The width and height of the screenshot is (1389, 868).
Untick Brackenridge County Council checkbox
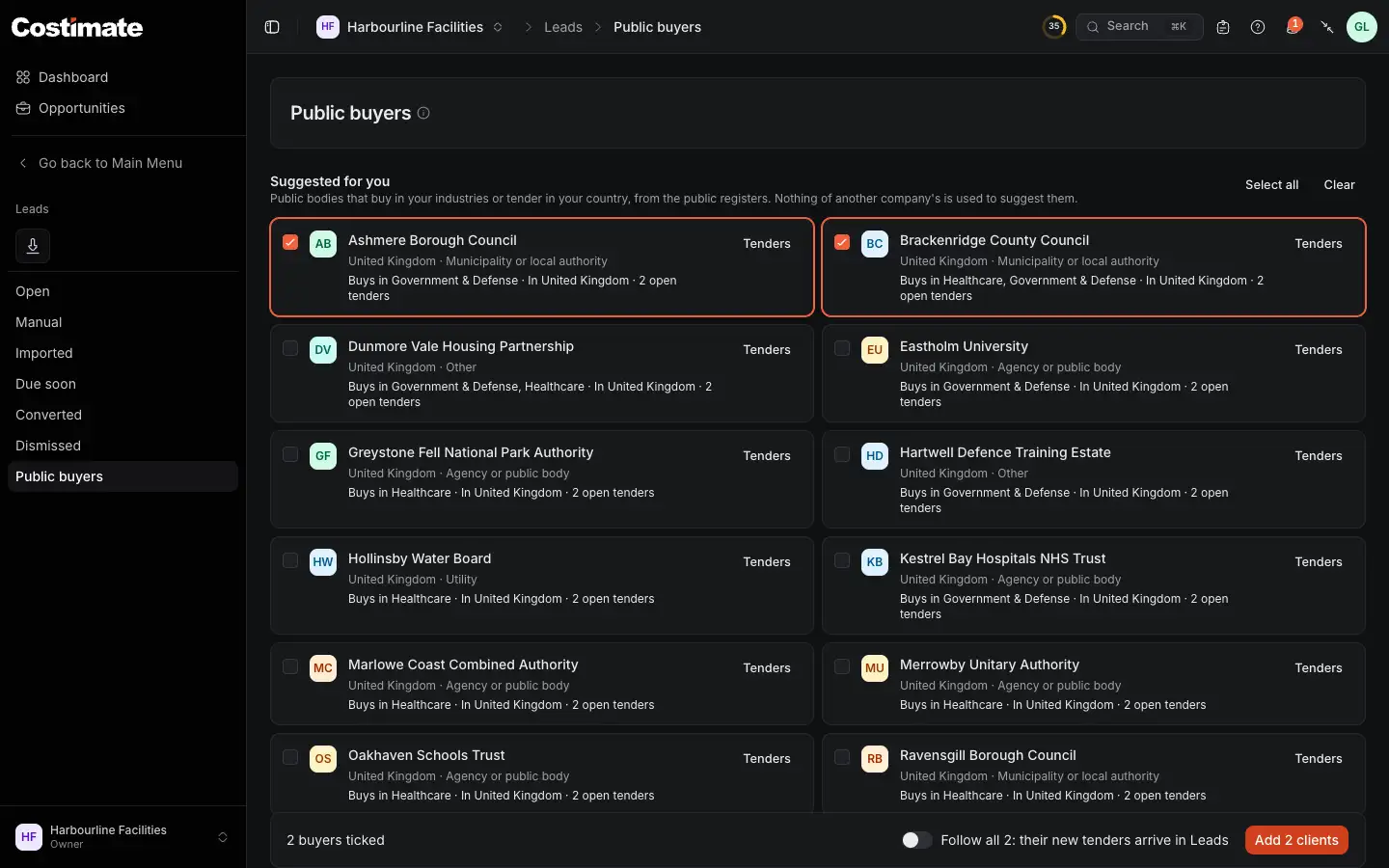coord(842,242)
